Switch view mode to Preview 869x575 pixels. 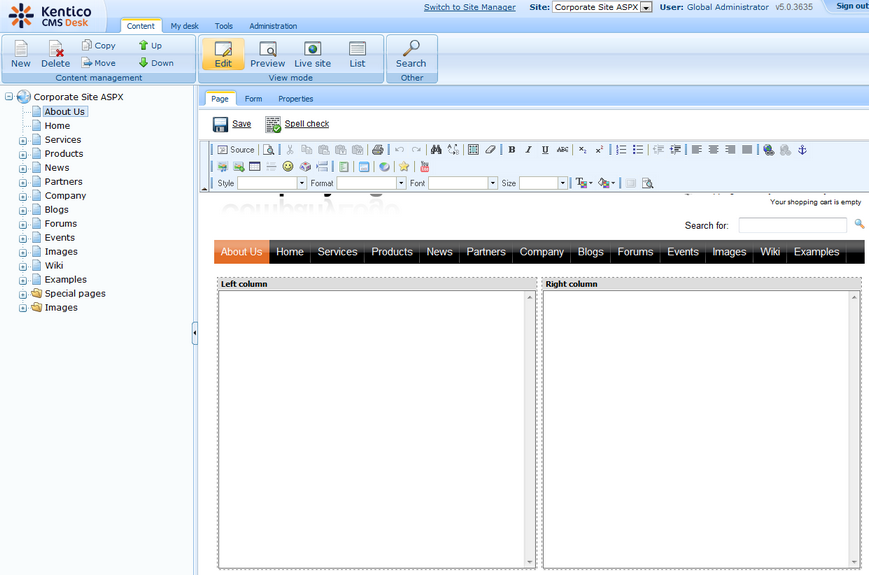pos(267,54)
